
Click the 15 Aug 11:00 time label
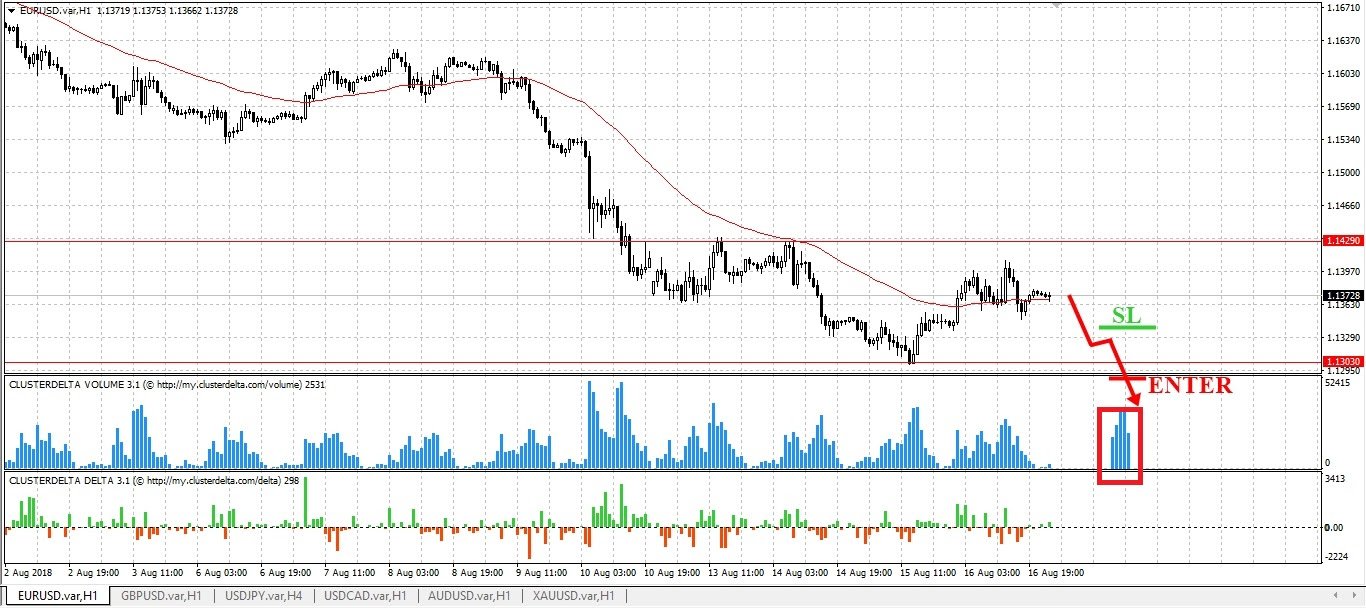coord(926,573)
